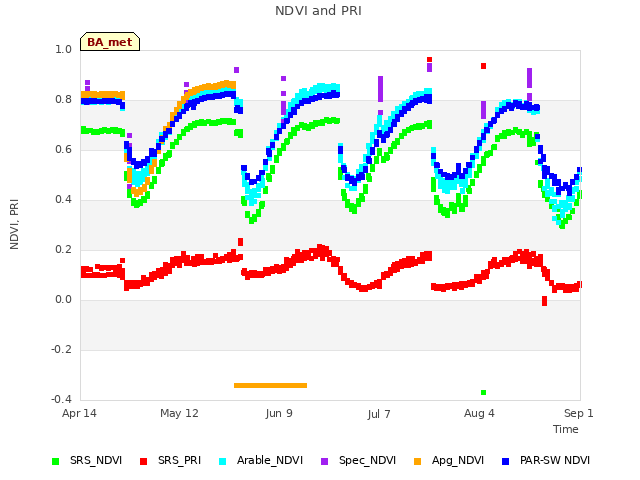Click the orange horizontal bar near -0.35
This screenshot has width=640, height=480.
pos(270,385)
